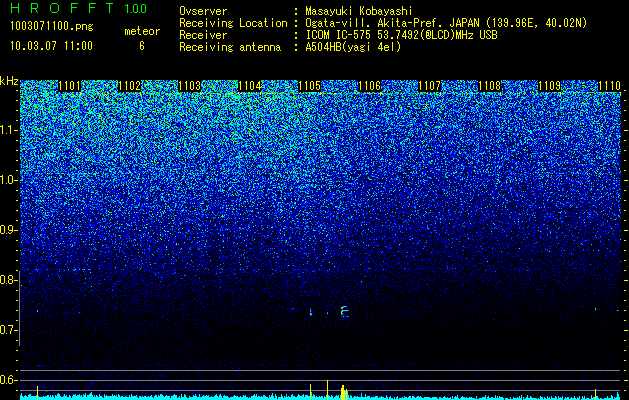The width and height of the screenshot is (629, 400).
Task: Click time marker 1101
Action: click(69, 86)
